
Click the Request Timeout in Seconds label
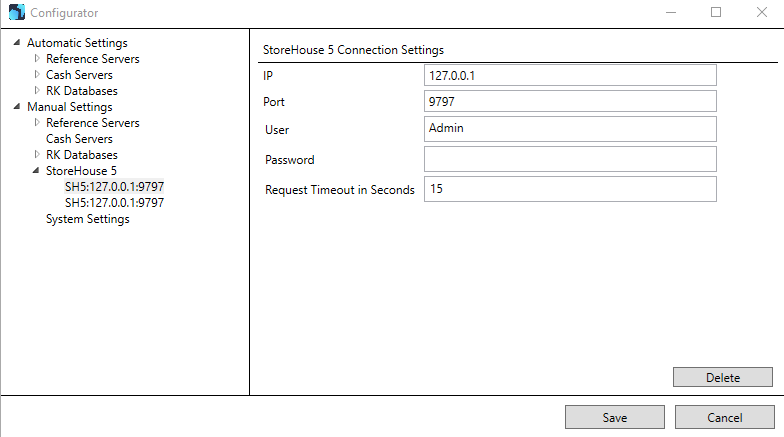pyautogui.click(x=340, y=190)
